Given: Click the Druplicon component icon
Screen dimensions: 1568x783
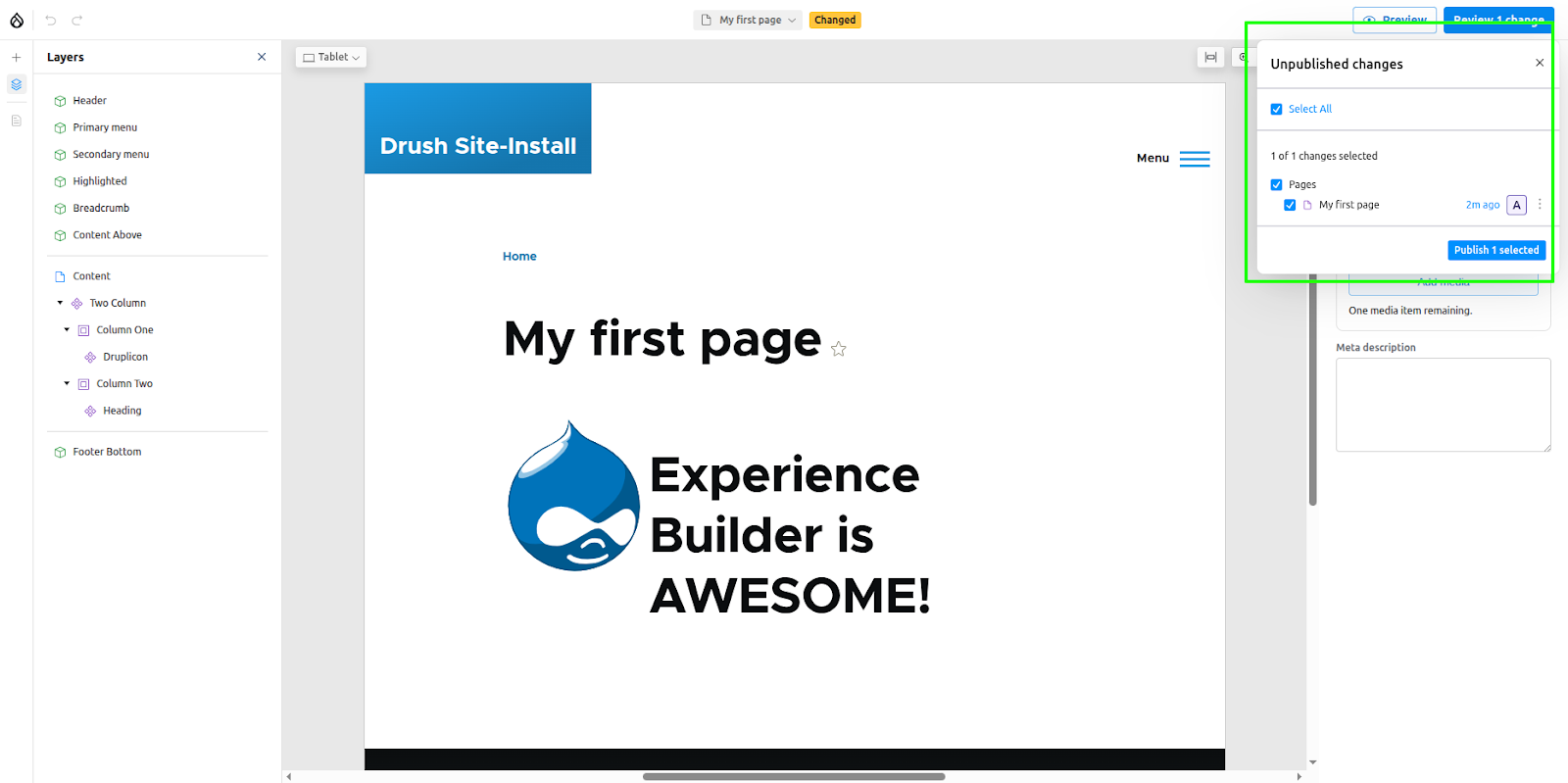Looking at the screenshot, I should point(91,358).
